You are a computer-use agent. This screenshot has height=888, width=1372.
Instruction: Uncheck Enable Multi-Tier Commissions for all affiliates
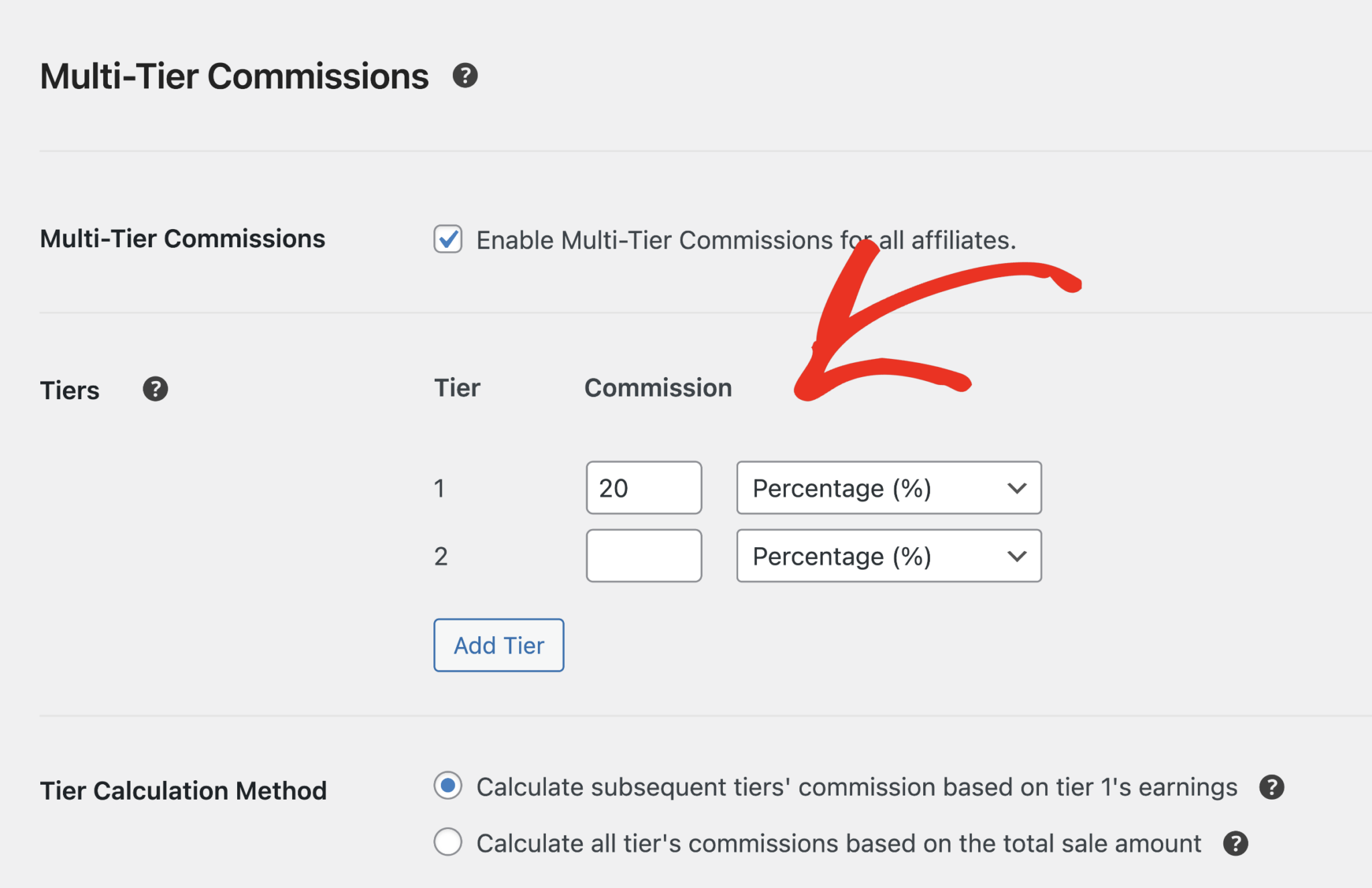click(x=448, y=240)
